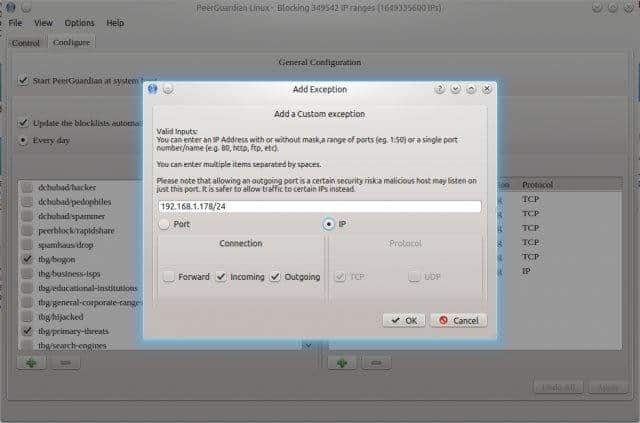
Task: Toggle Start PeerGuardian at system boot checkbox
Action: 23,80
